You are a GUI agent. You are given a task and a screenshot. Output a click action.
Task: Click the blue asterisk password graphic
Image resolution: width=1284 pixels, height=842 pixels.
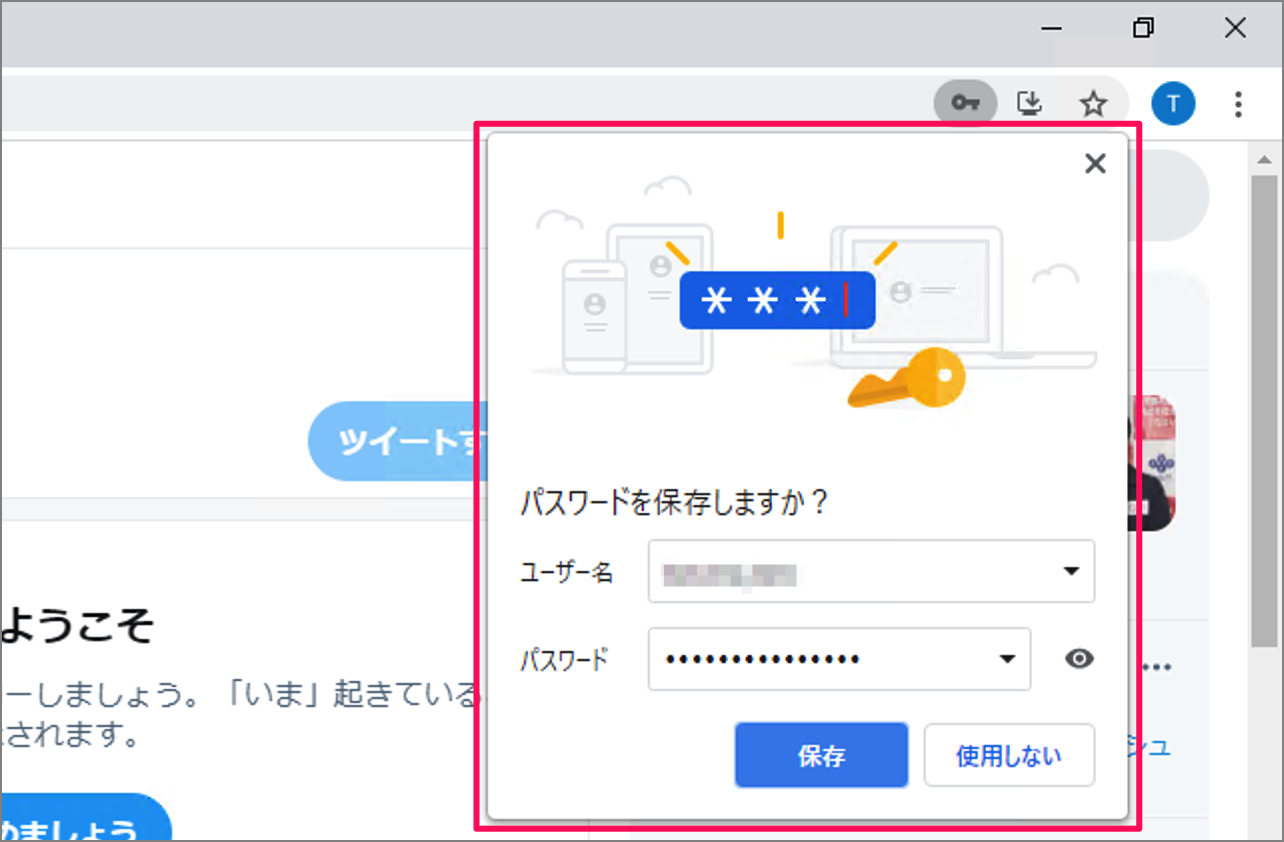click(x=777, y=299)
